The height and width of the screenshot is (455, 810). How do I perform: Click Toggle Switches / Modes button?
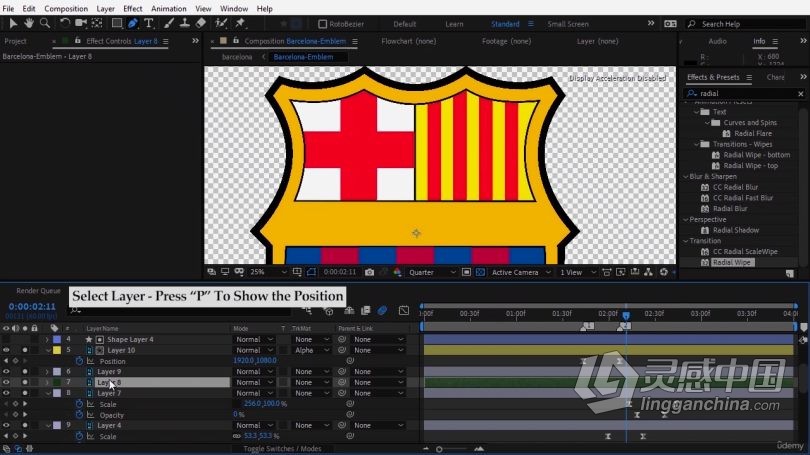point(282,449)
